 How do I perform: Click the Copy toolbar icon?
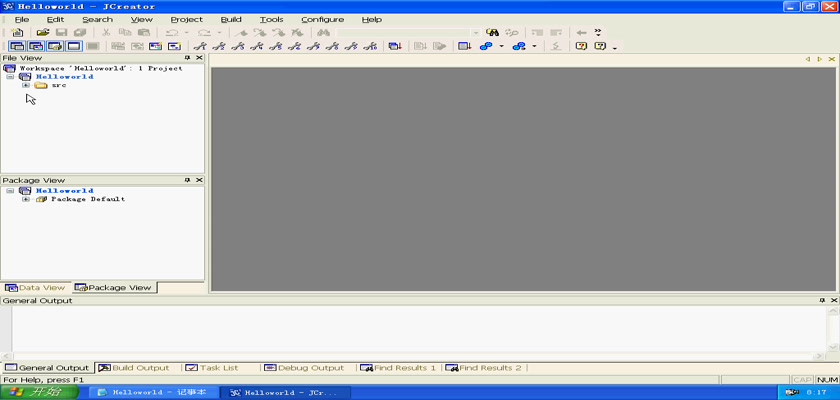coord(124,33)
